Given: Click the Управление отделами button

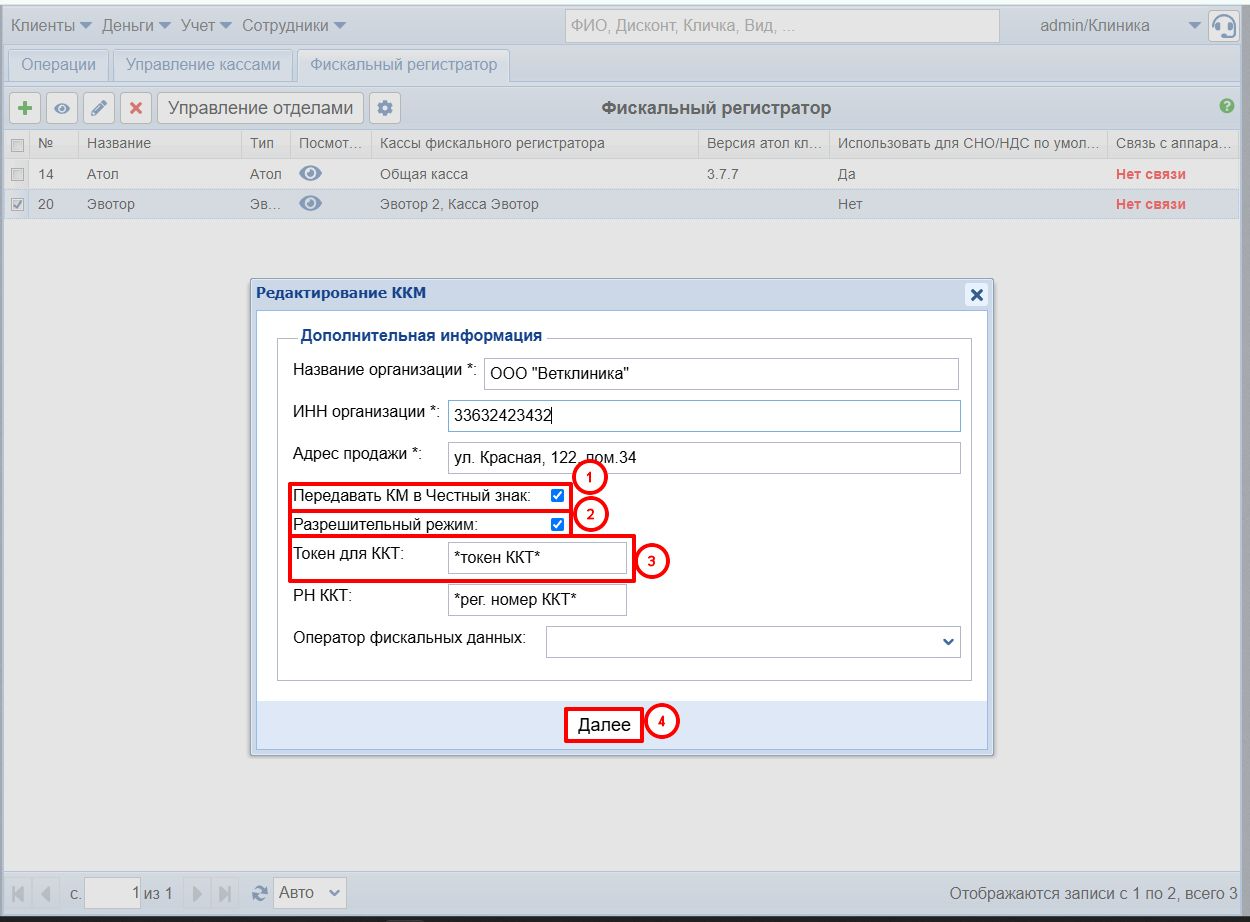Looking at the screenshot, I should click(260, 108).
